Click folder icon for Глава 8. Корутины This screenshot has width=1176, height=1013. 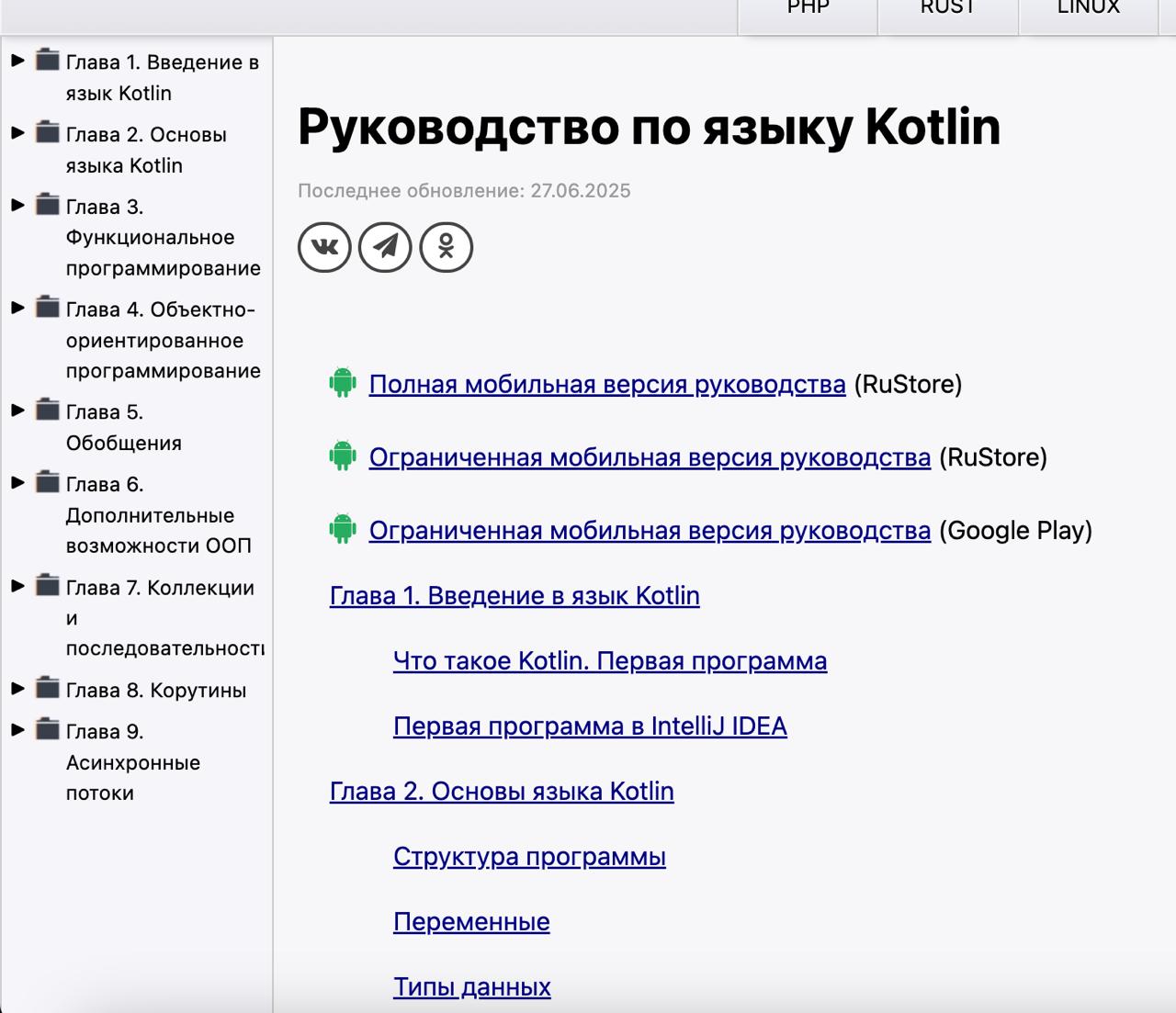coord(48,688)
